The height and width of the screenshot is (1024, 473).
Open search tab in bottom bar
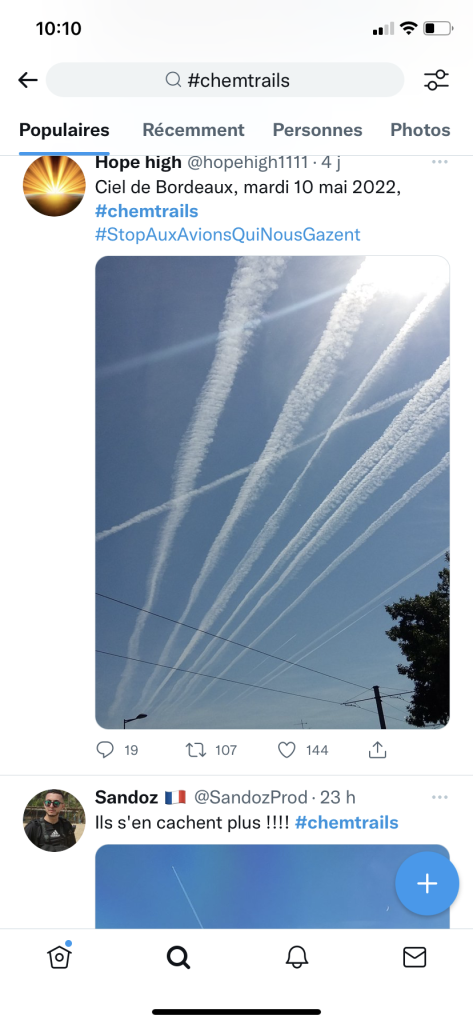pos(178,957)
